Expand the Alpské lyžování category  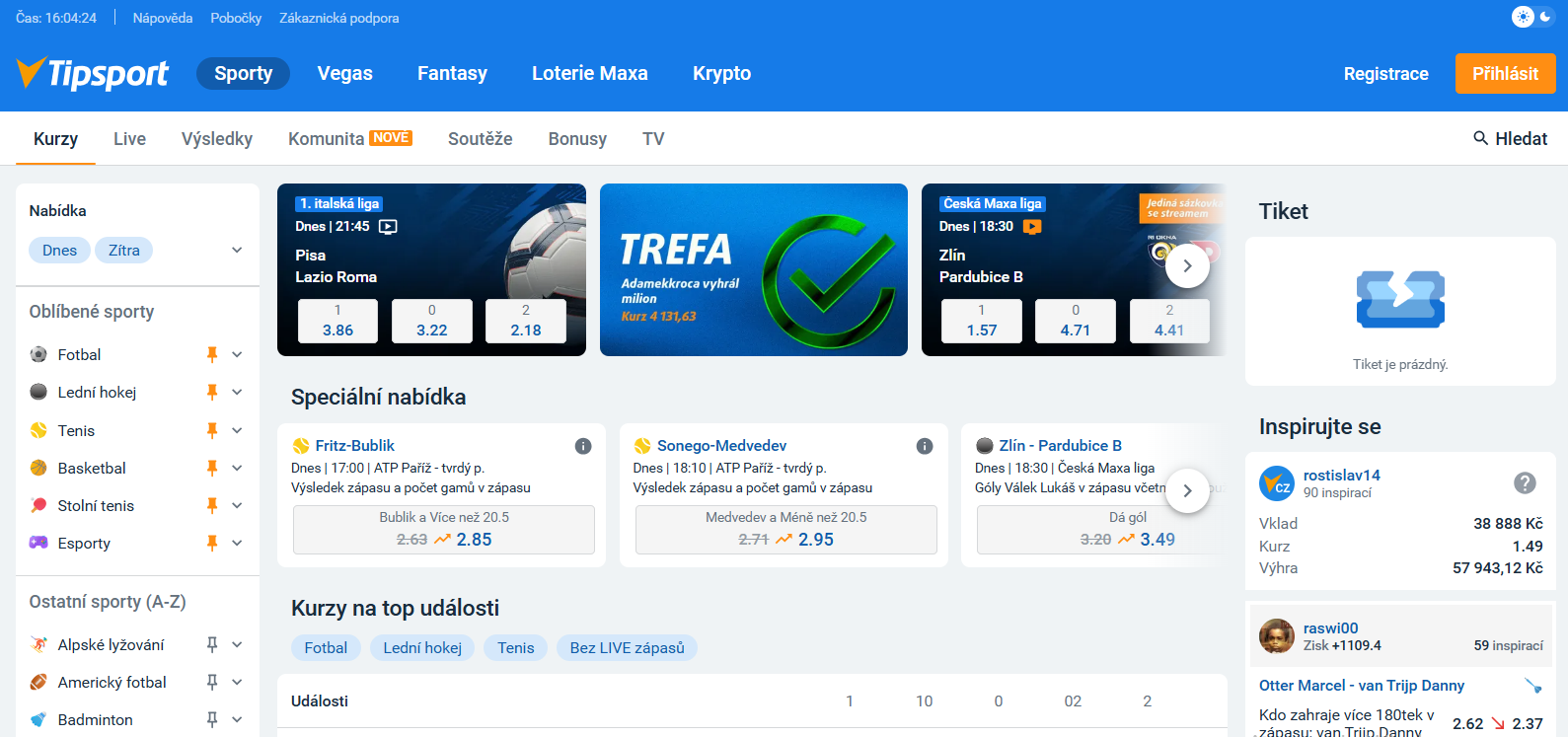[237, 644]
